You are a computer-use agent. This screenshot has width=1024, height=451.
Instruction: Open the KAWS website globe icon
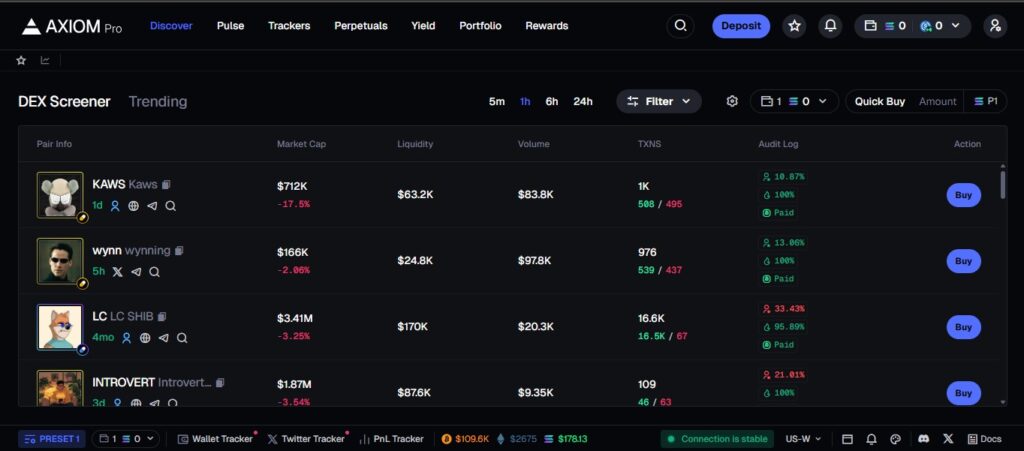click(x=133, y=206)
